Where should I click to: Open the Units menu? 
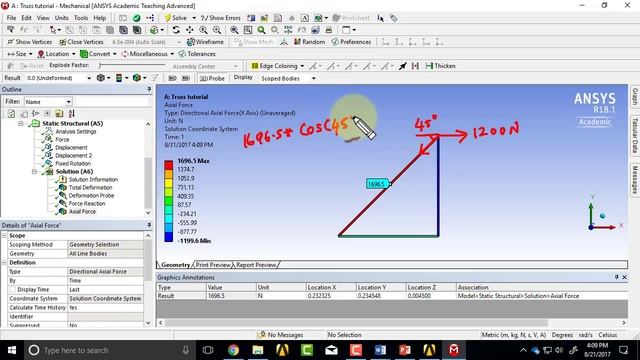(62, 18)
